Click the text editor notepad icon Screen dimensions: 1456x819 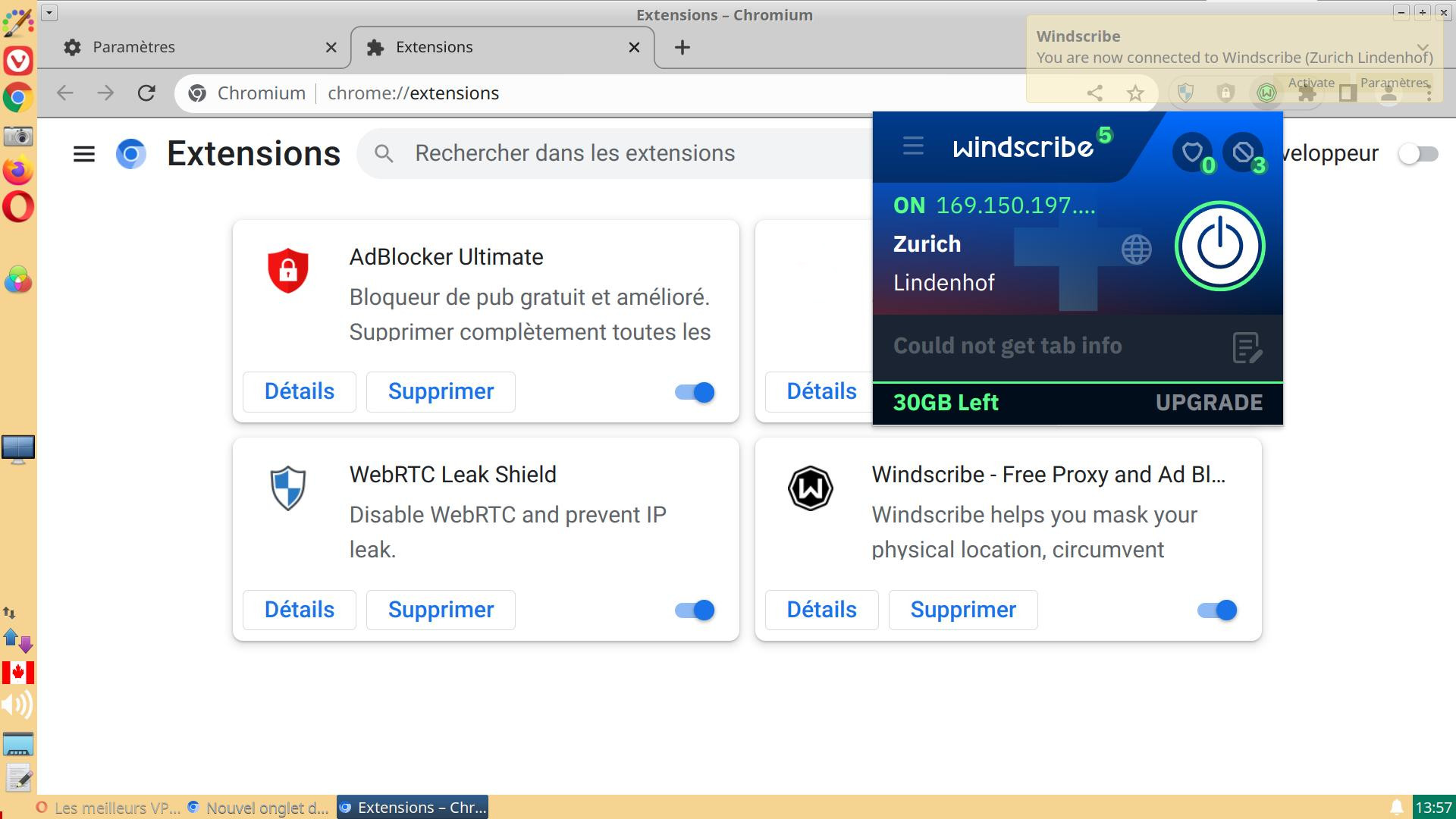[18, 777]
